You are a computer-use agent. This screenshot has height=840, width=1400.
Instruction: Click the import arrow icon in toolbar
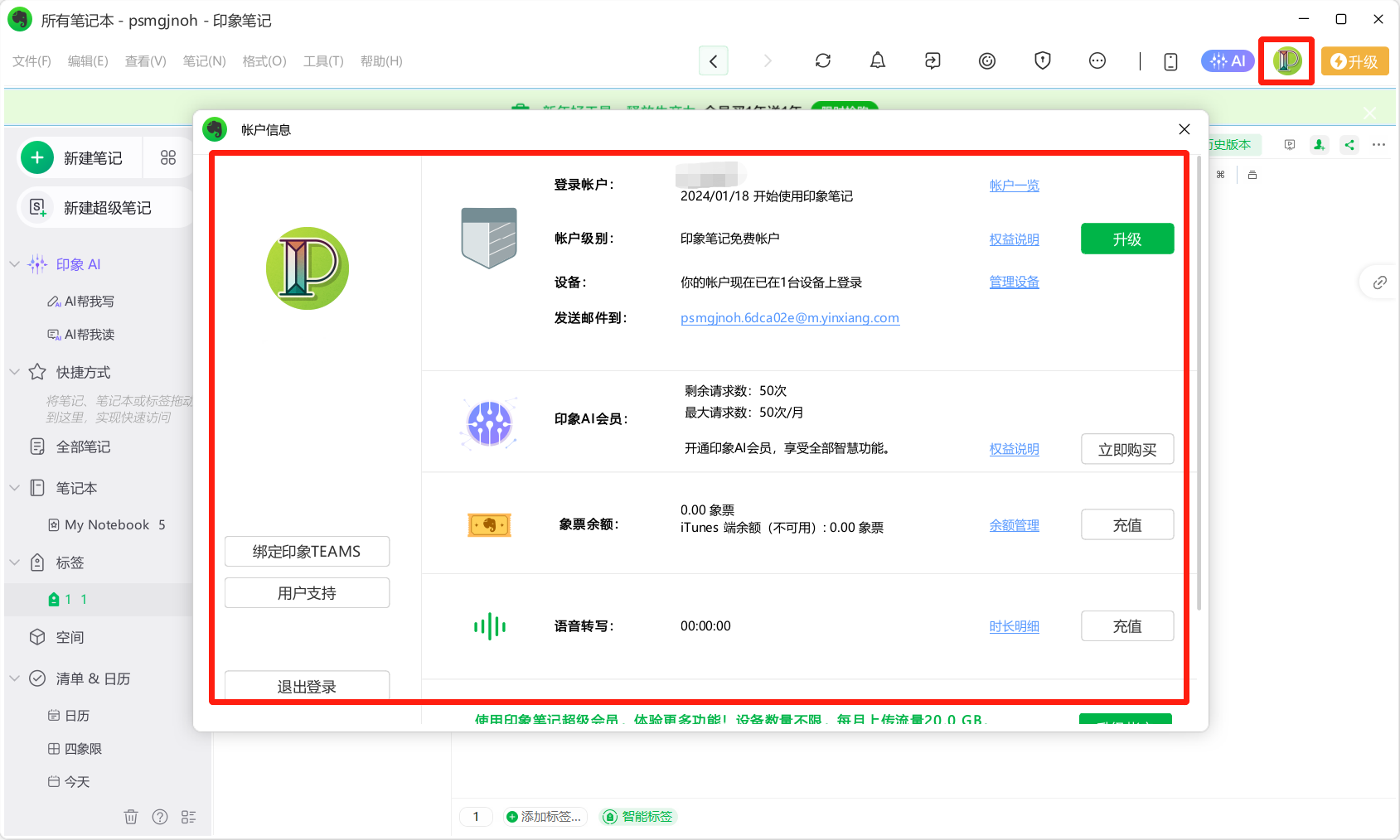[x=933, y=60]
